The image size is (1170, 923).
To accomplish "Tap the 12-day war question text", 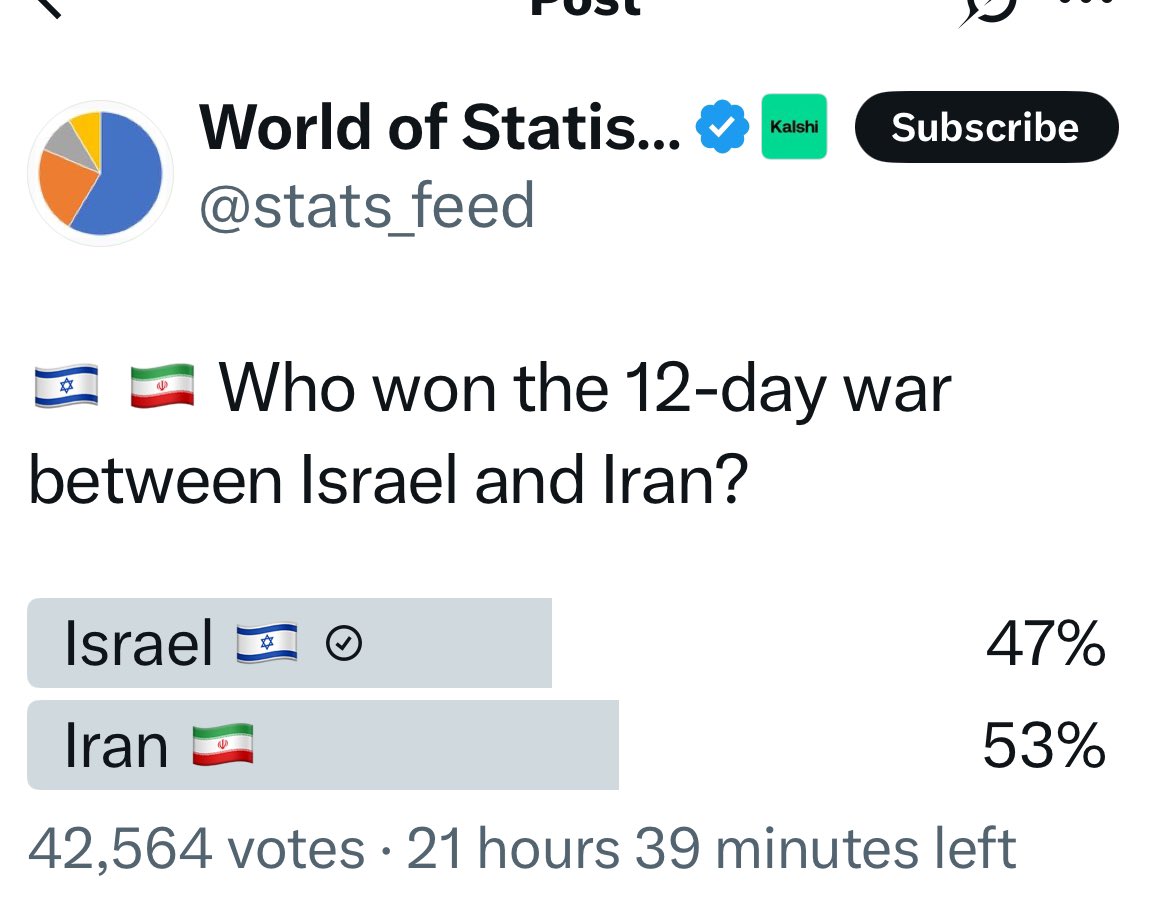I will click(489, 434).
